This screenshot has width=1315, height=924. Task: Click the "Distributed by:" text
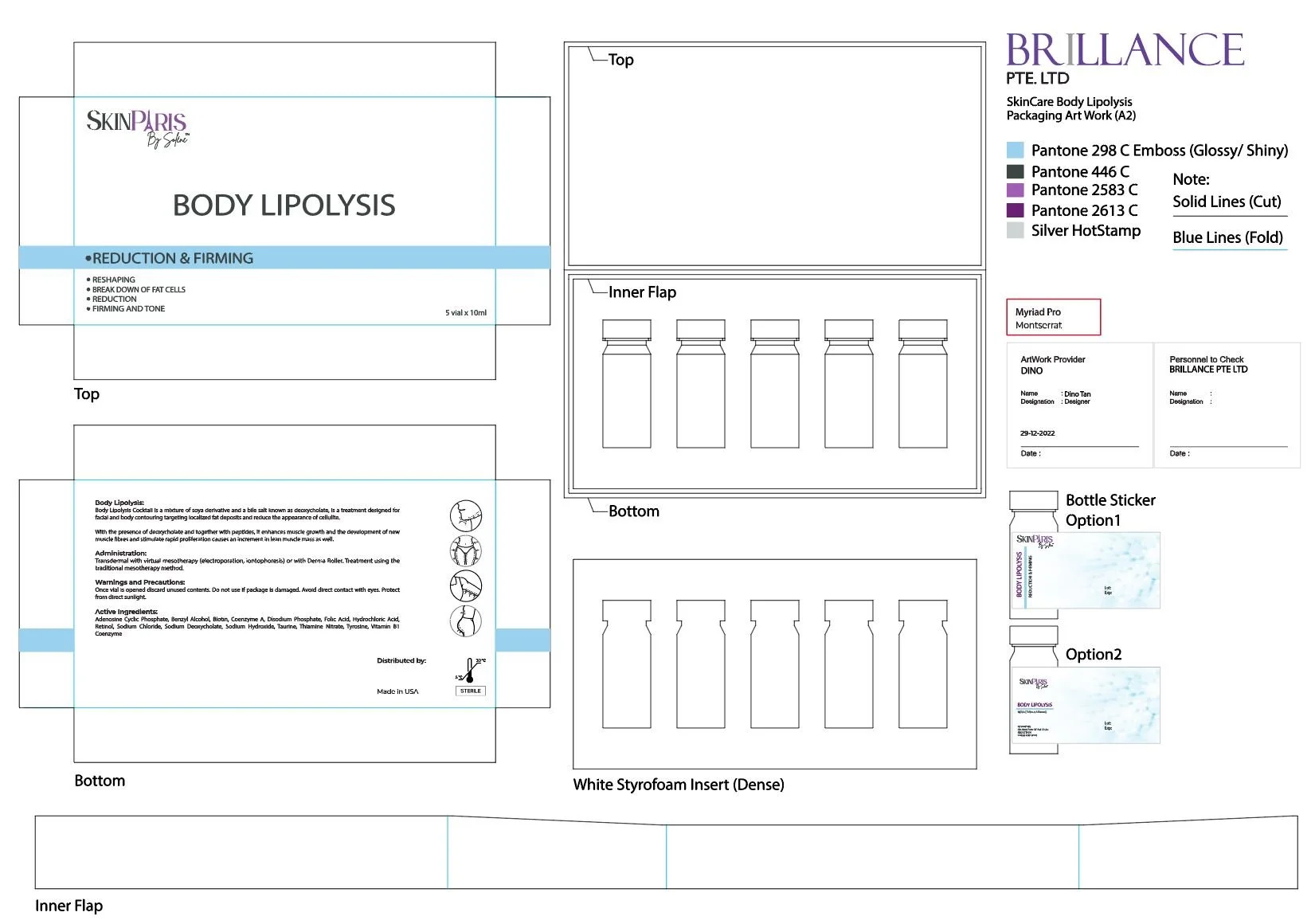click(401, 660)
